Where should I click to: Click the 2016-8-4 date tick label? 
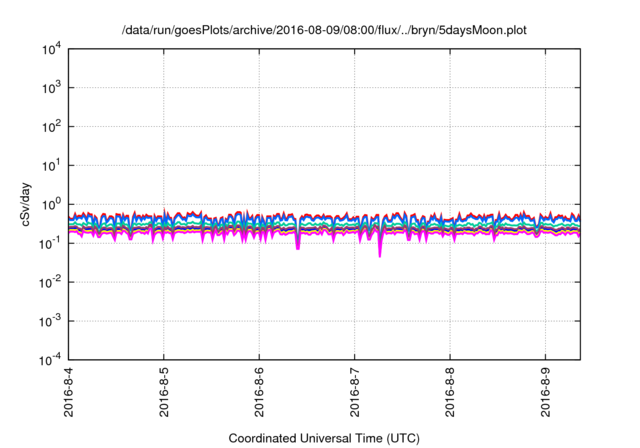[x=69, y=392]
